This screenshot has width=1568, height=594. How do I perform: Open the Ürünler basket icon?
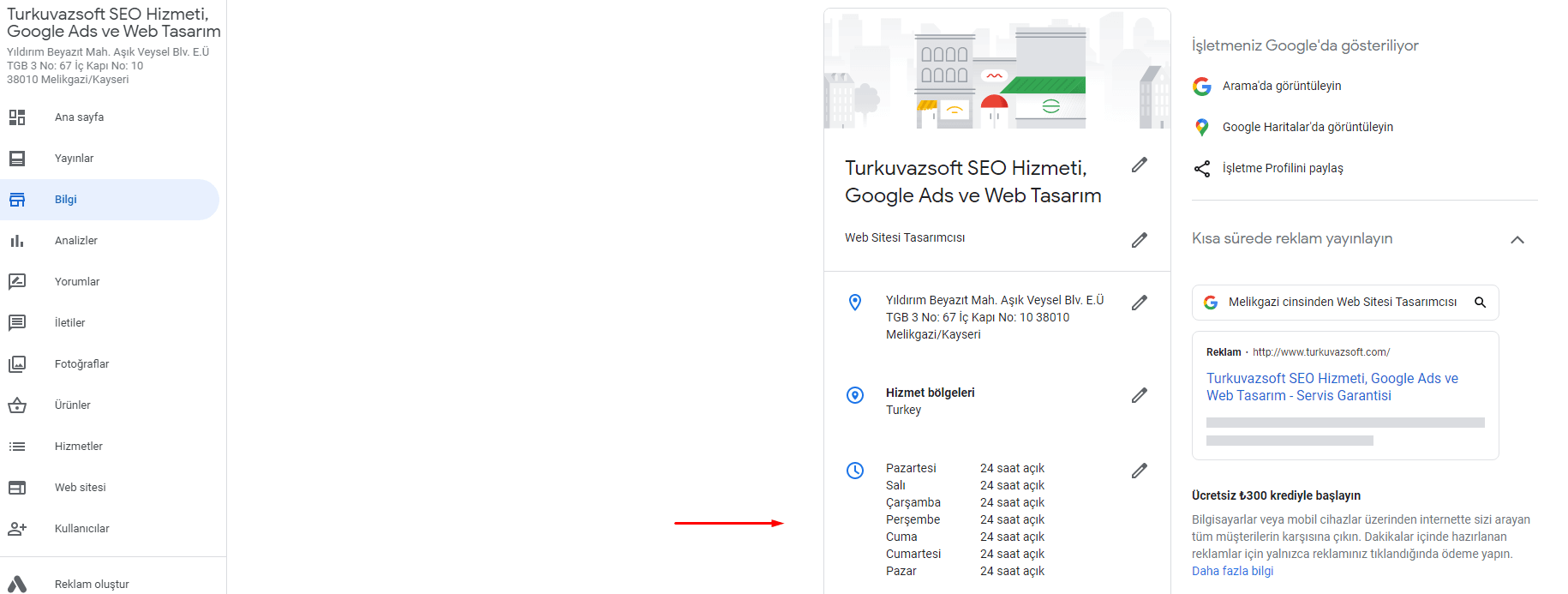(17, 405)
